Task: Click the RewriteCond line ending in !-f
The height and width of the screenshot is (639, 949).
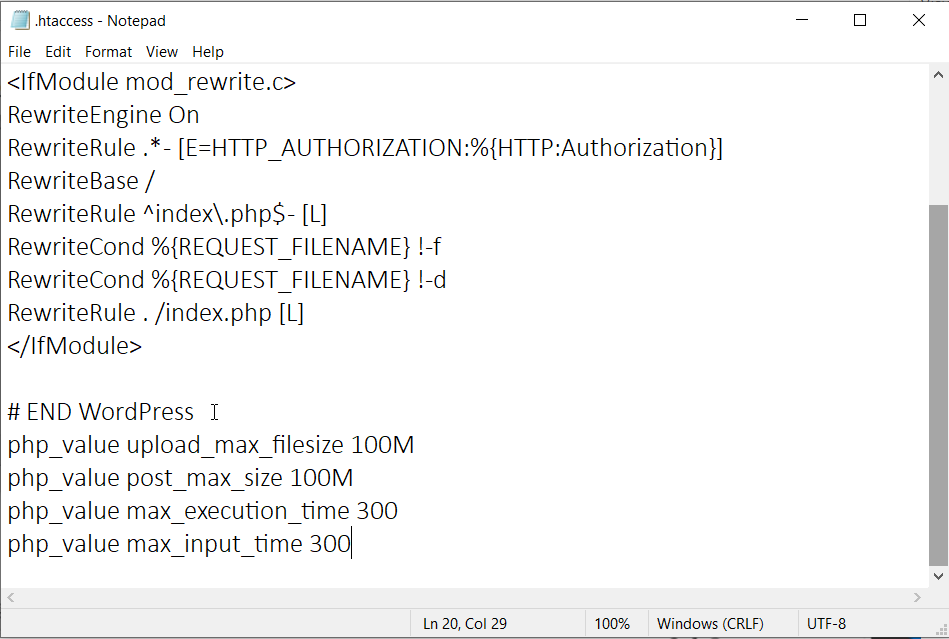Action: (x=224, y=247)
